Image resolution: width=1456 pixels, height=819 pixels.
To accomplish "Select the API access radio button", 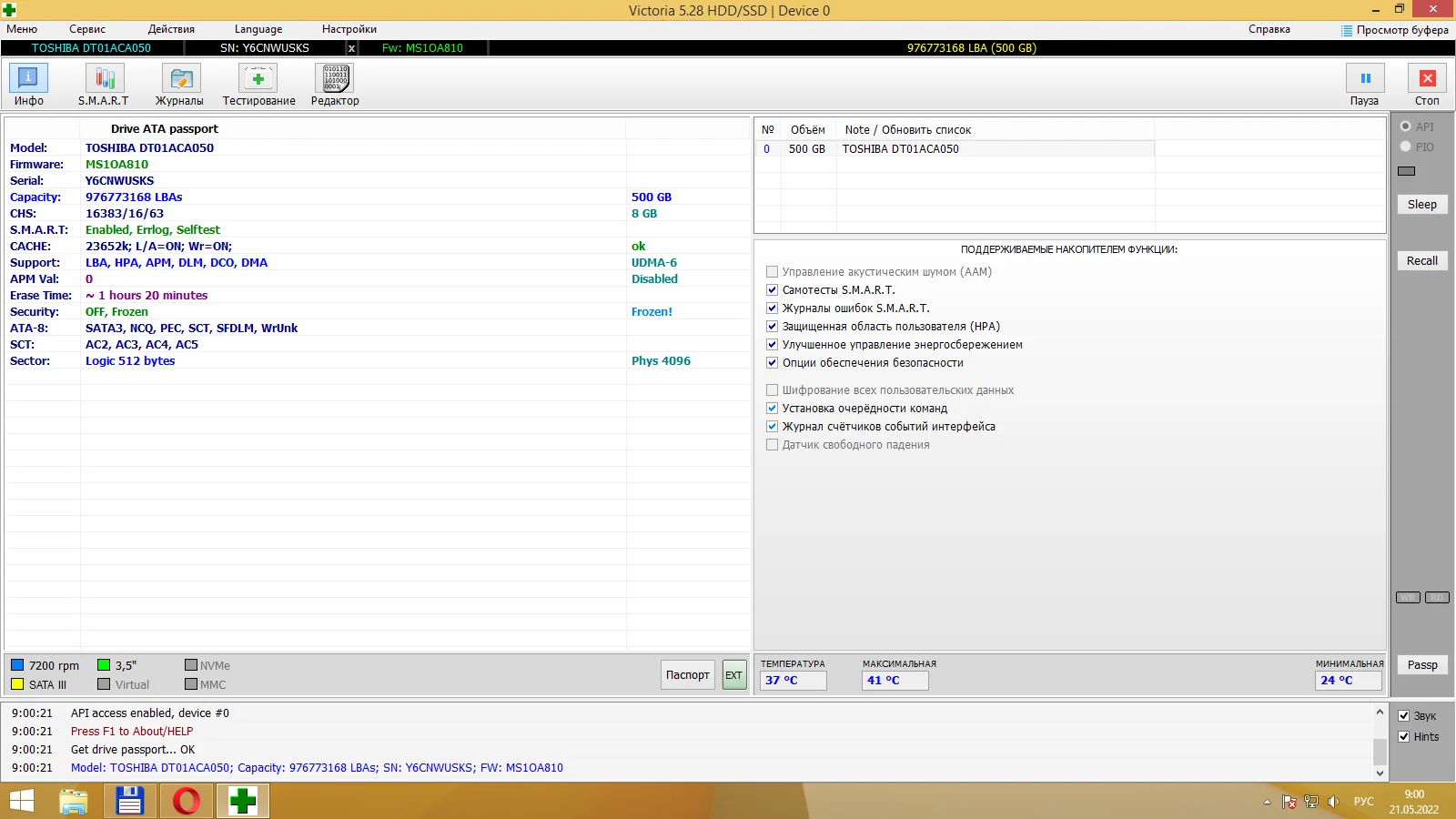I will pos(1406,126).
